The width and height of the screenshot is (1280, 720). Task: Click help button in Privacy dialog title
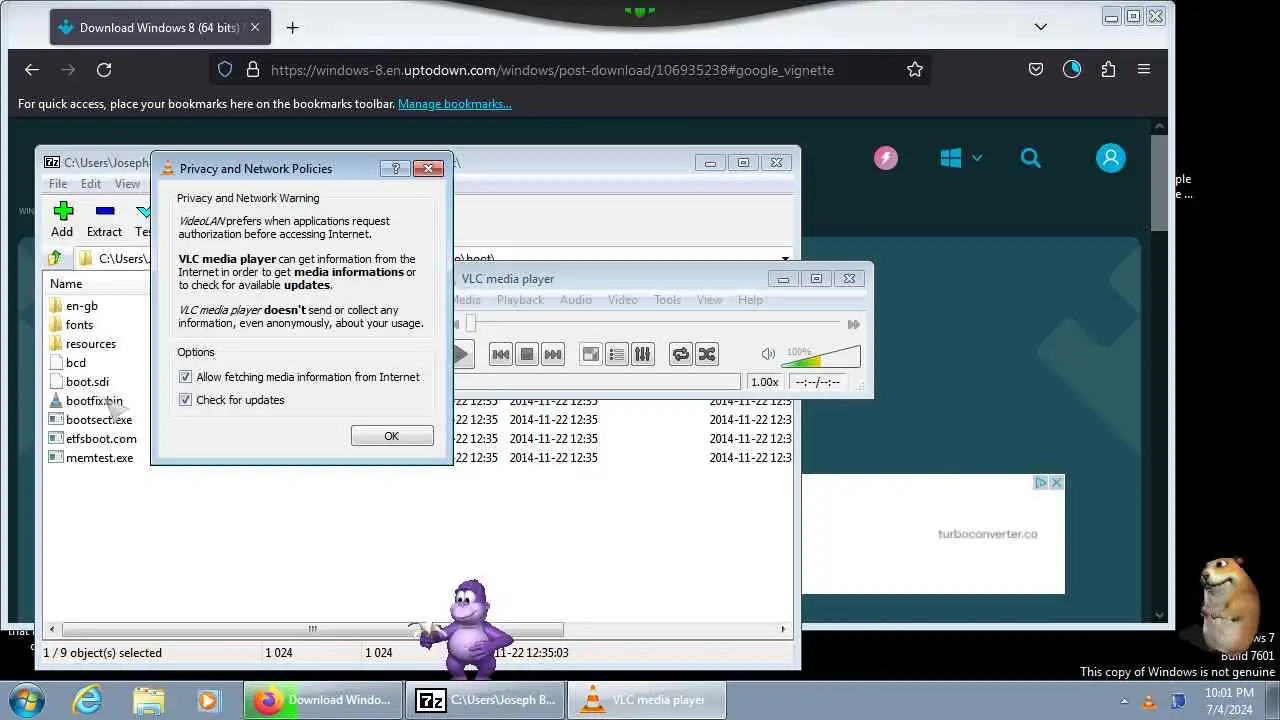(x=395, y=168)
